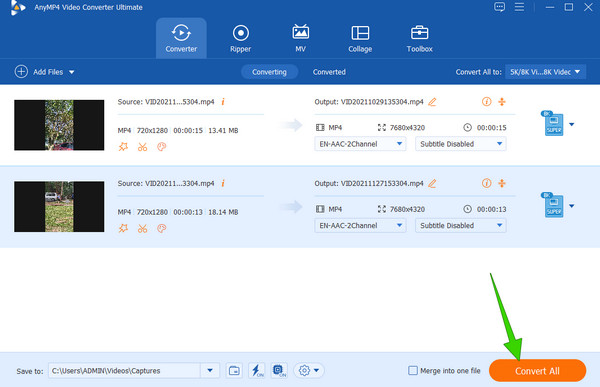Toggle the lightning acceleration icon
Screen dimensions: 600x387
pos(257,371)
